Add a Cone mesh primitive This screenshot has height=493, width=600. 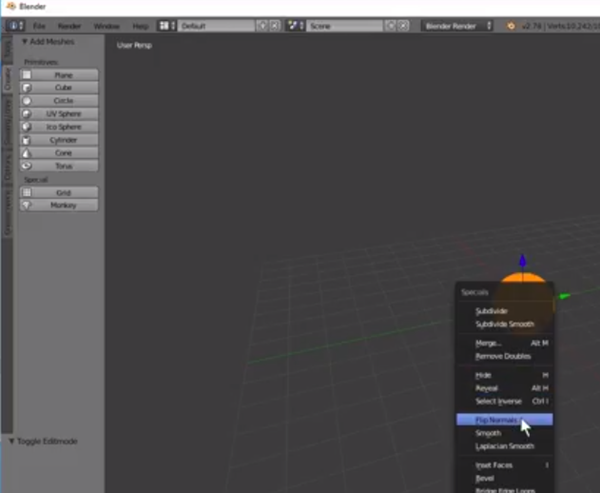[60, 153]
